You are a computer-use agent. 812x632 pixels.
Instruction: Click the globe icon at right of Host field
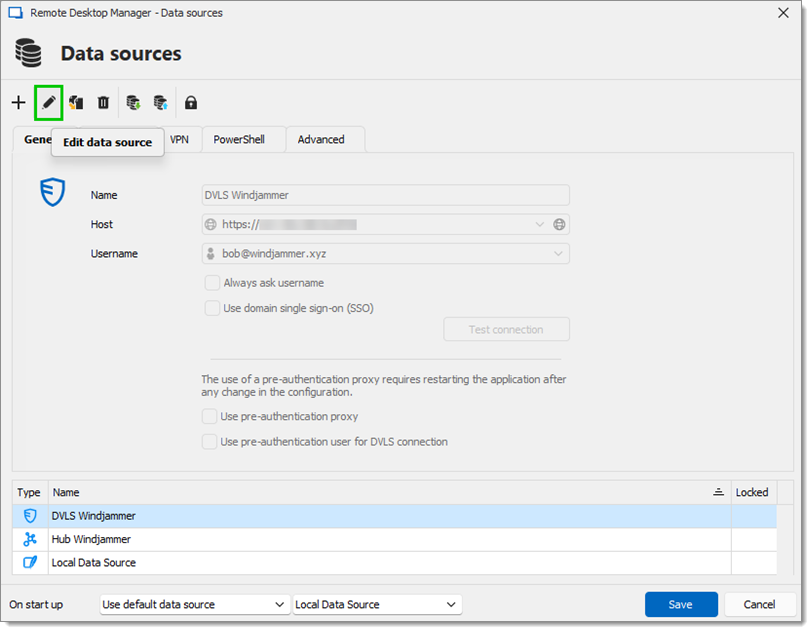point(559,224)
